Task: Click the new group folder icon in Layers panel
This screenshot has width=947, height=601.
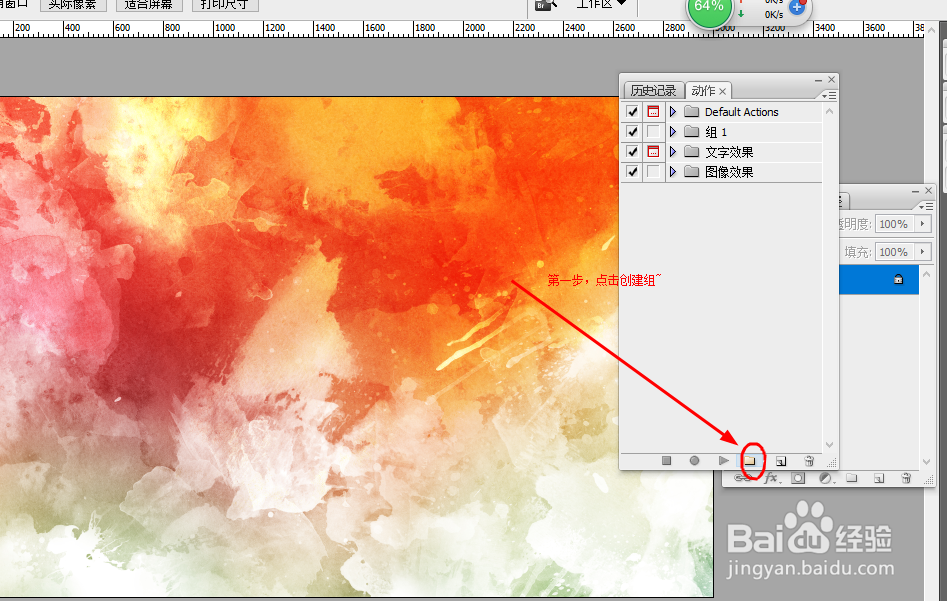Action: tap(852, 478)
